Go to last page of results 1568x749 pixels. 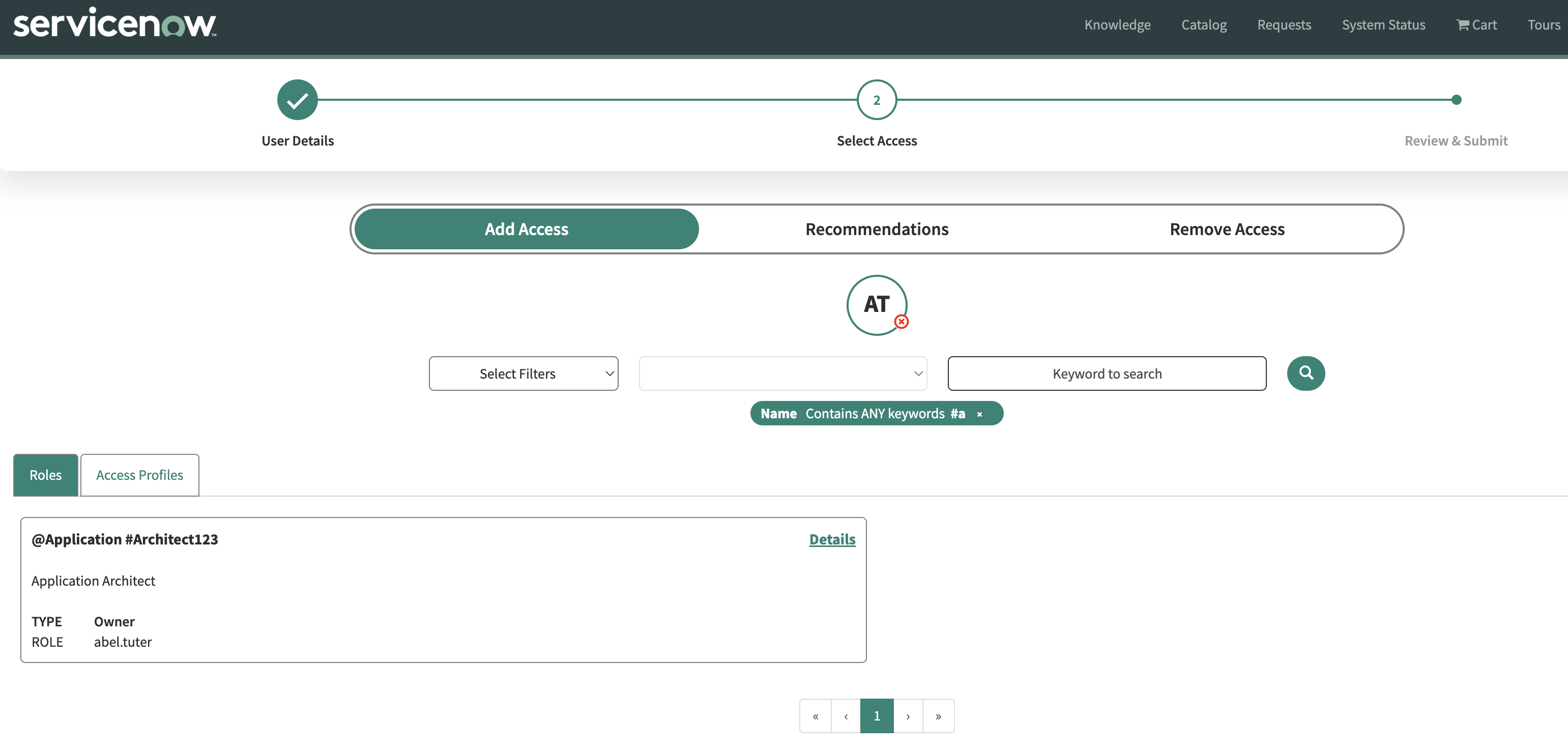tap(939, 716)
